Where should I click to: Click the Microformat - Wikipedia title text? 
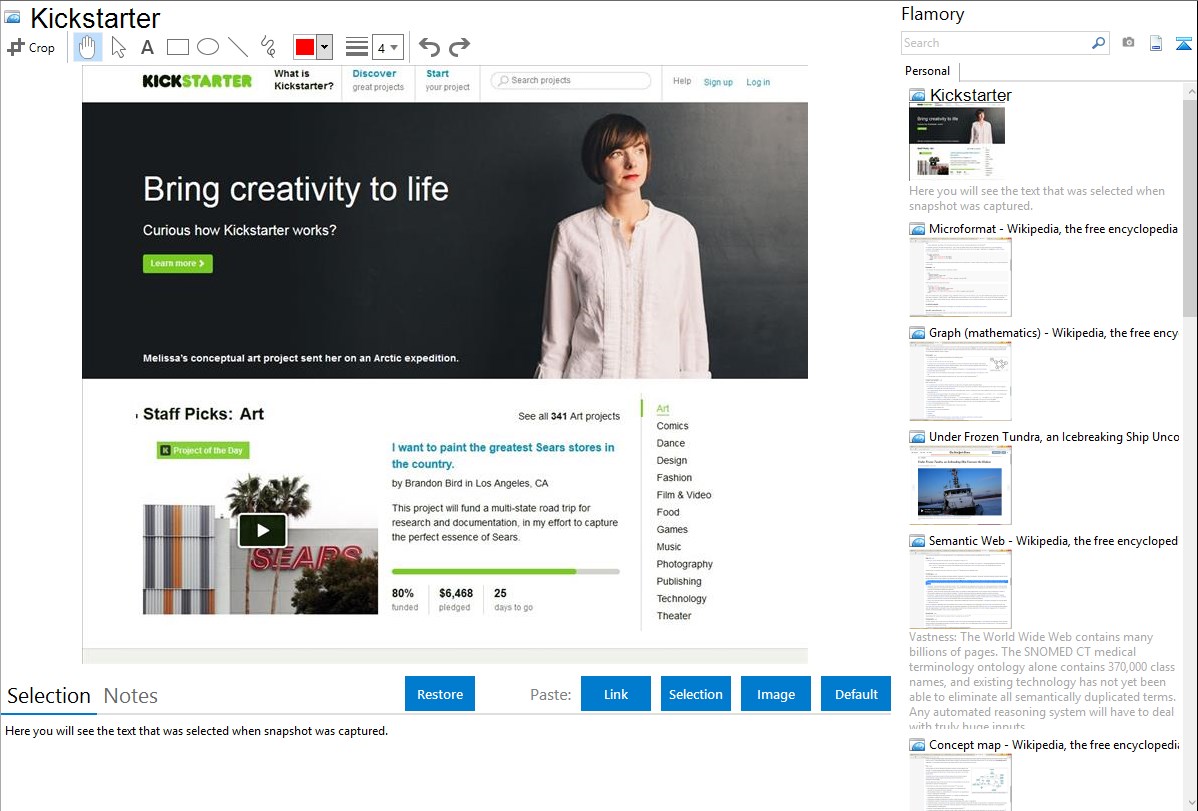coord(1053,229)
